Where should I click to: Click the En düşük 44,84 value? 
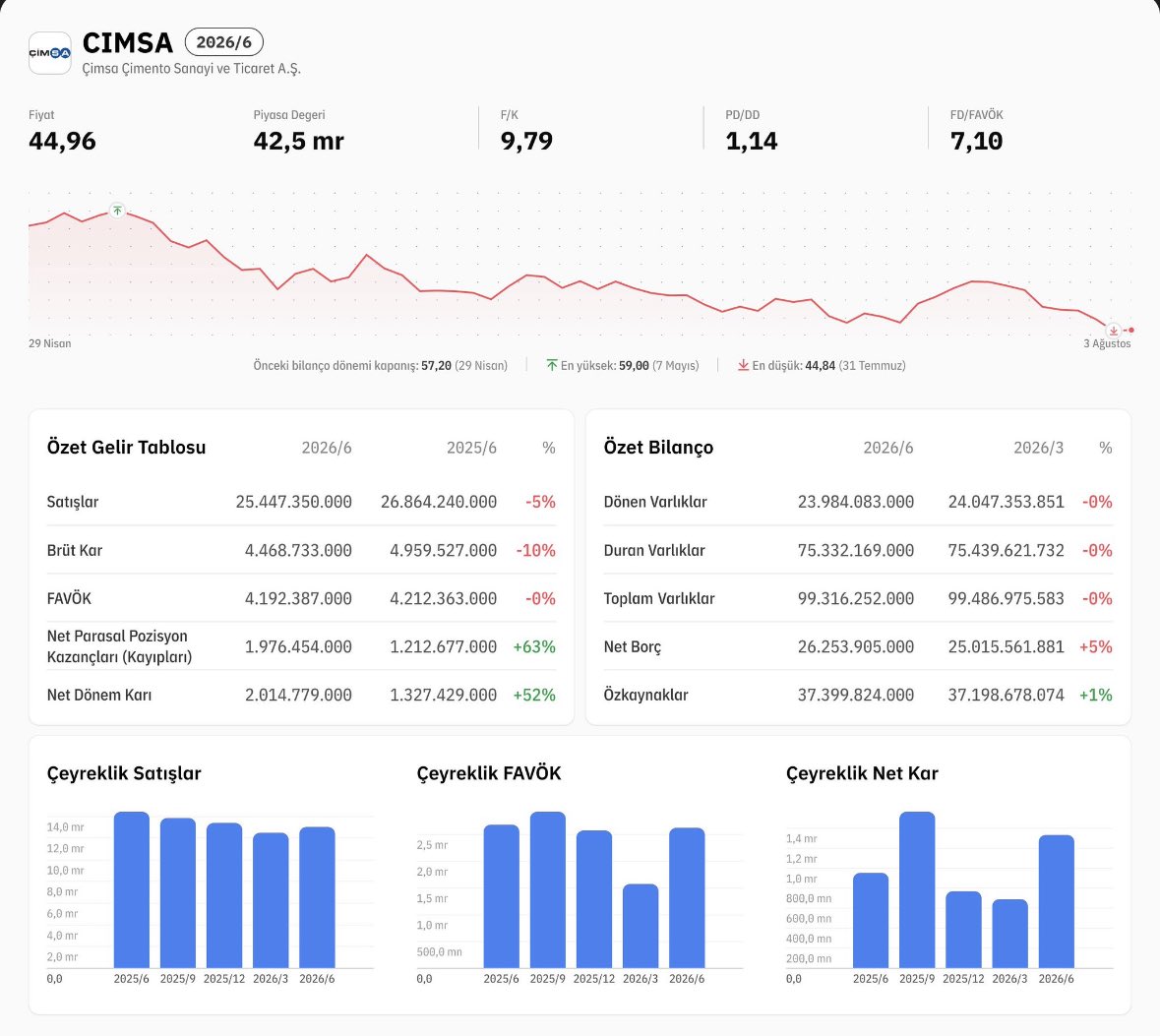coord(821,366)
